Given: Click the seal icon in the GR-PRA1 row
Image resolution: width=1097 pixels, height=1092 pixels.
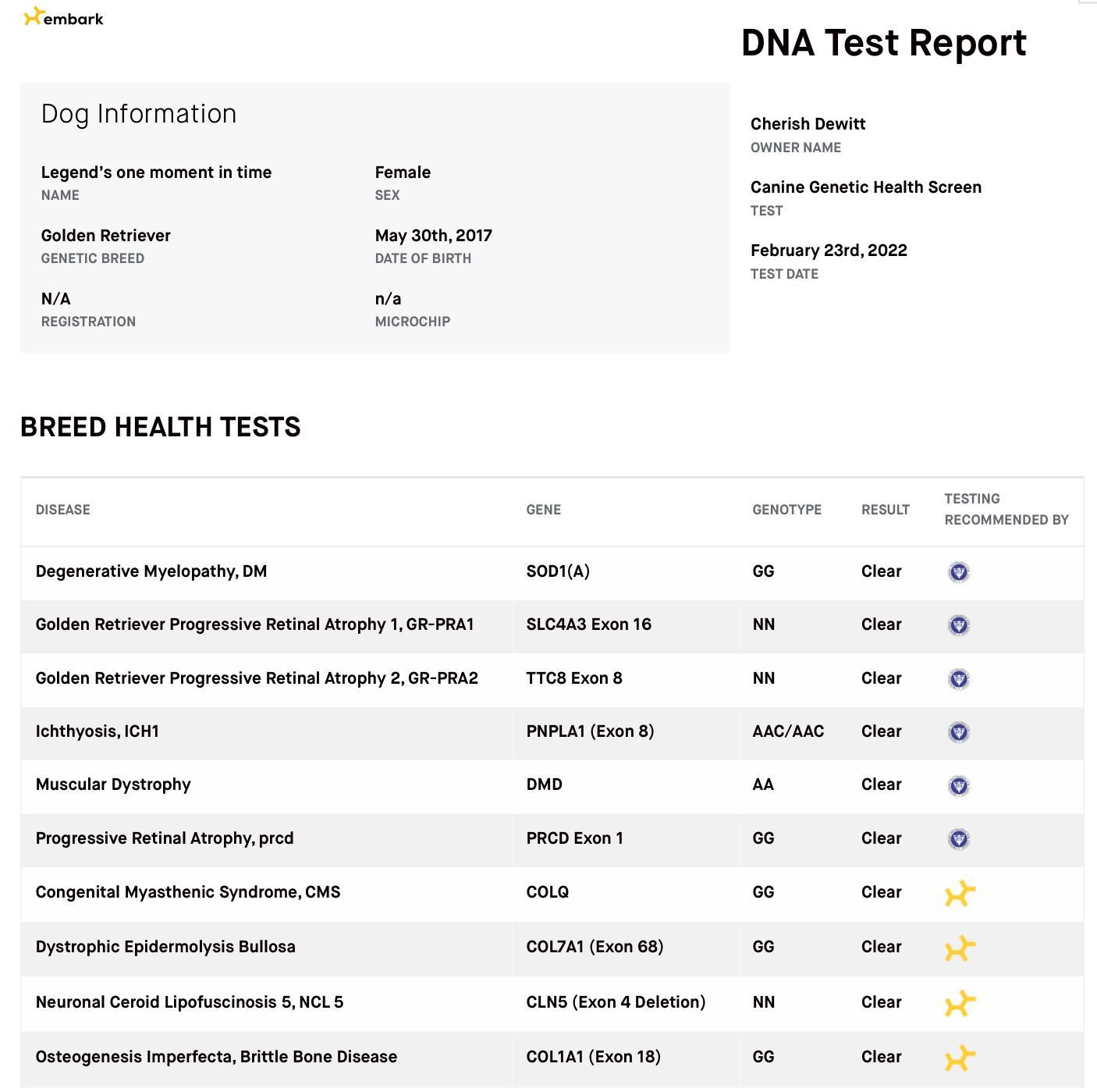Looking at the screenshot, I should (x=958, y=625).
